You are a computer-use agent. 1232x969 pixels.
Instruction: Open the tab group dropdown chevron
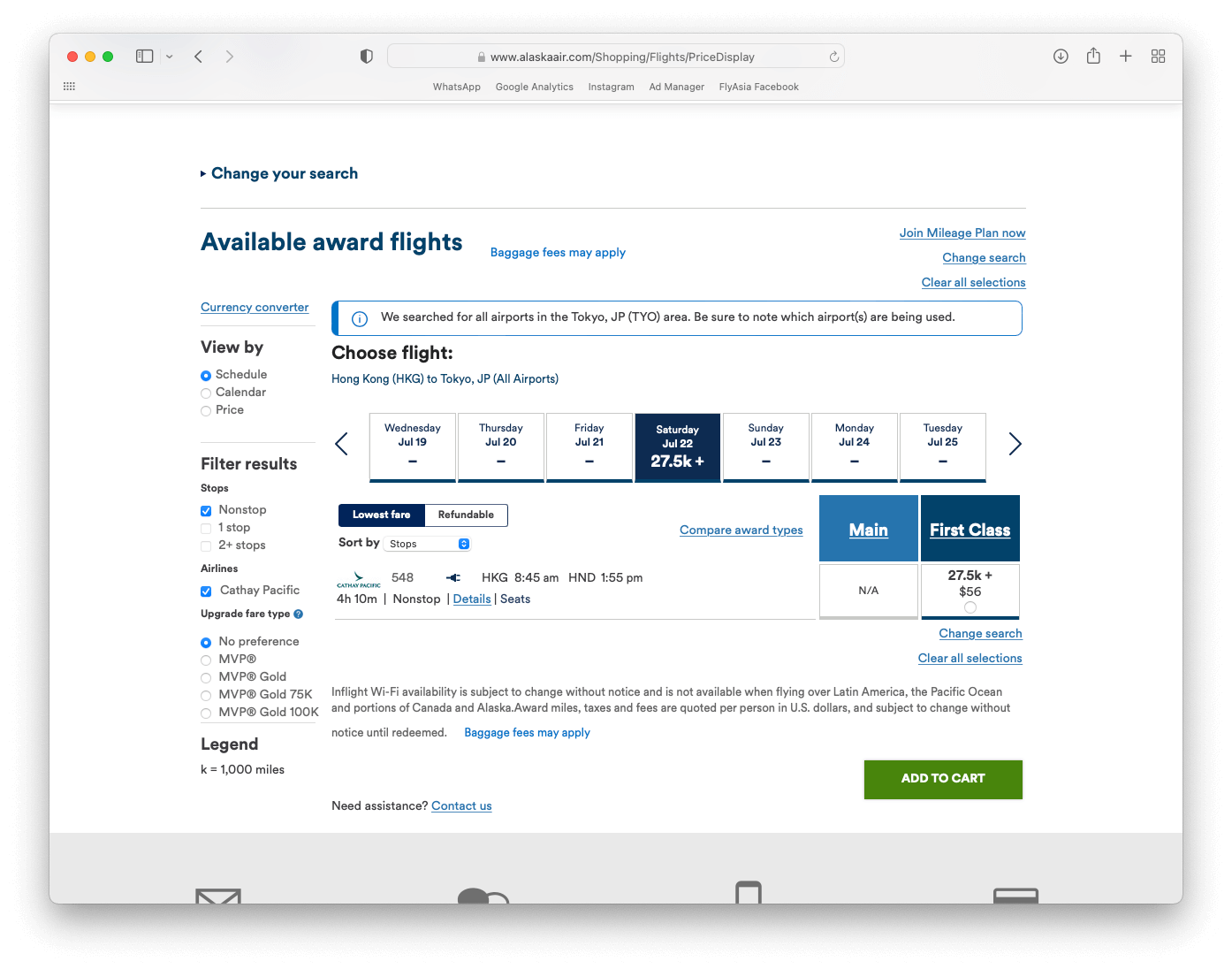click(x=169, y=57)
